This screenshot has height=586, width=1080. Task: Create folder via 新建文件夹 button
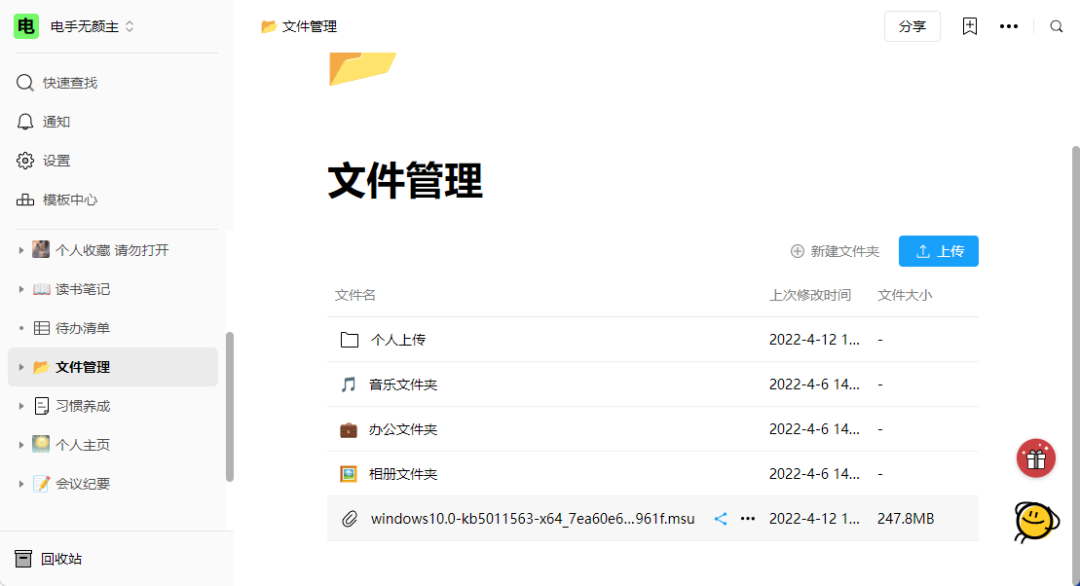click(835, 251)
